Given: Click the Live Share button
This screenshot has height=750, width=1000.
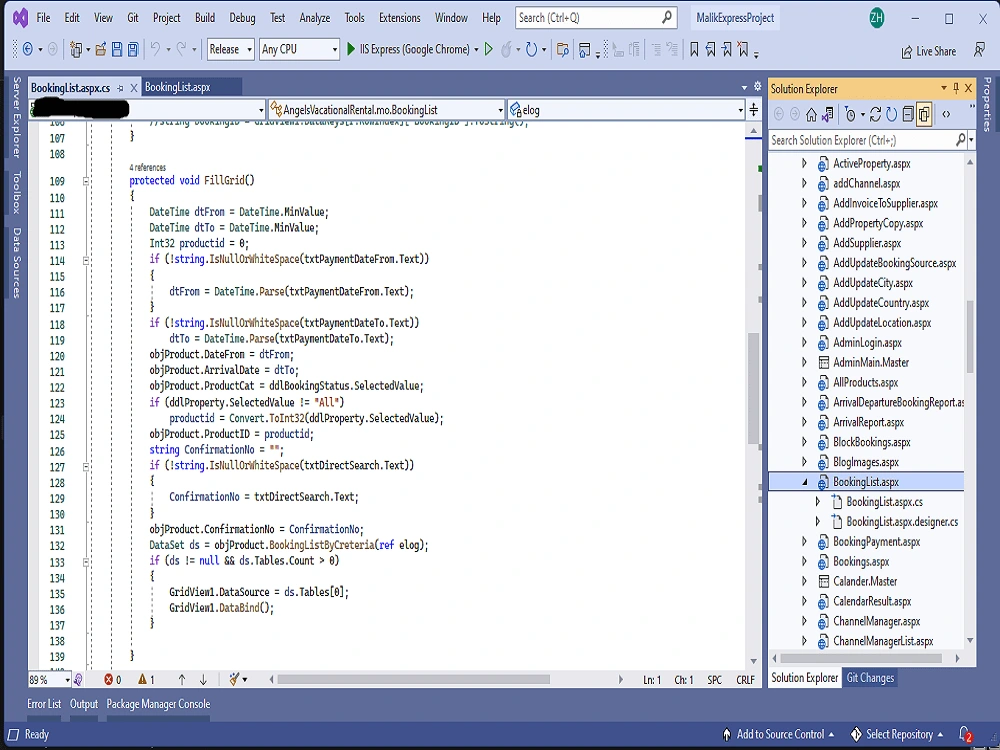Looking at the screenshot, I should pos(929,51).
